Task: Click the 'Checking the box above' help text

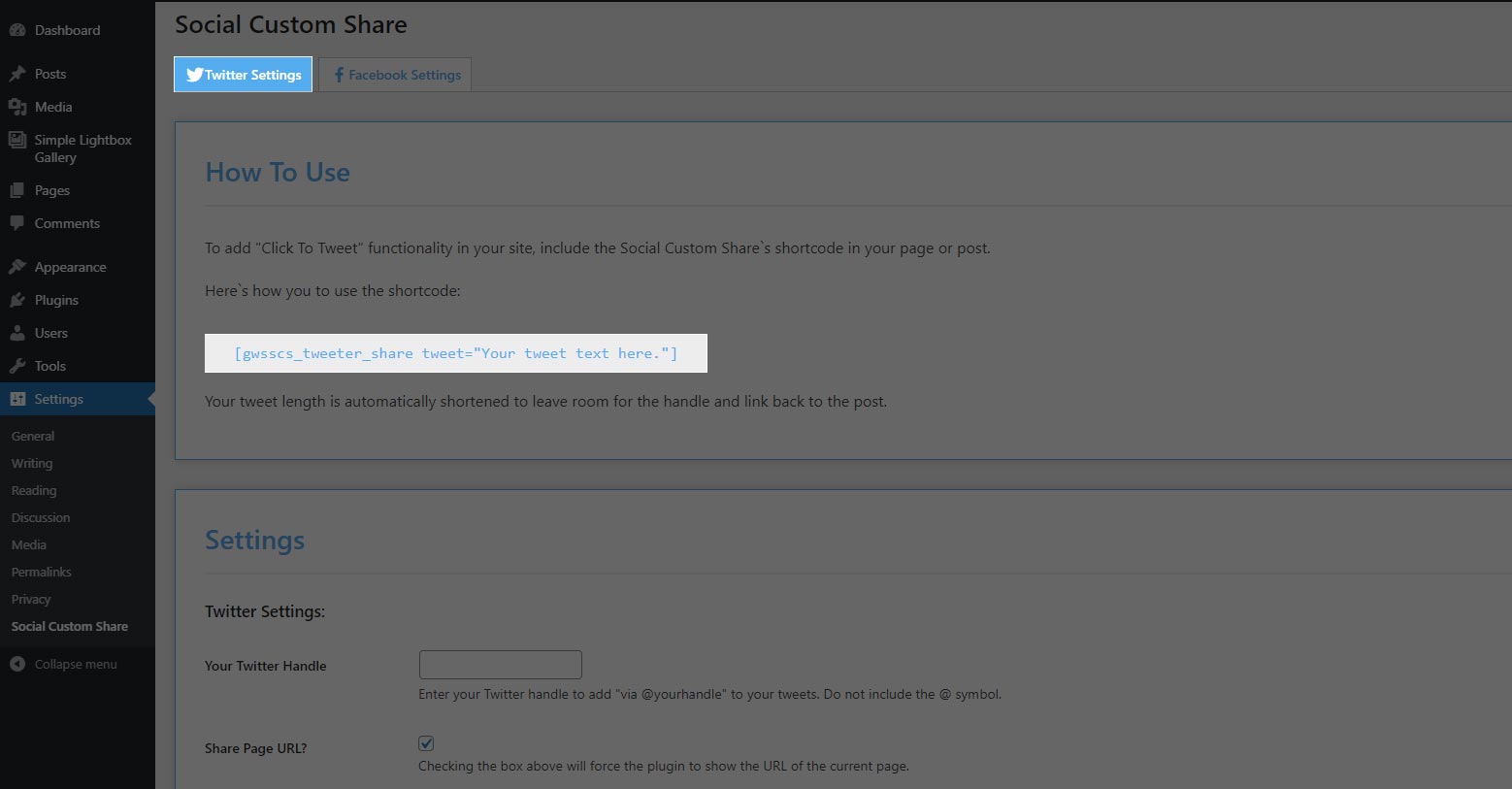Action: [664, 767]
